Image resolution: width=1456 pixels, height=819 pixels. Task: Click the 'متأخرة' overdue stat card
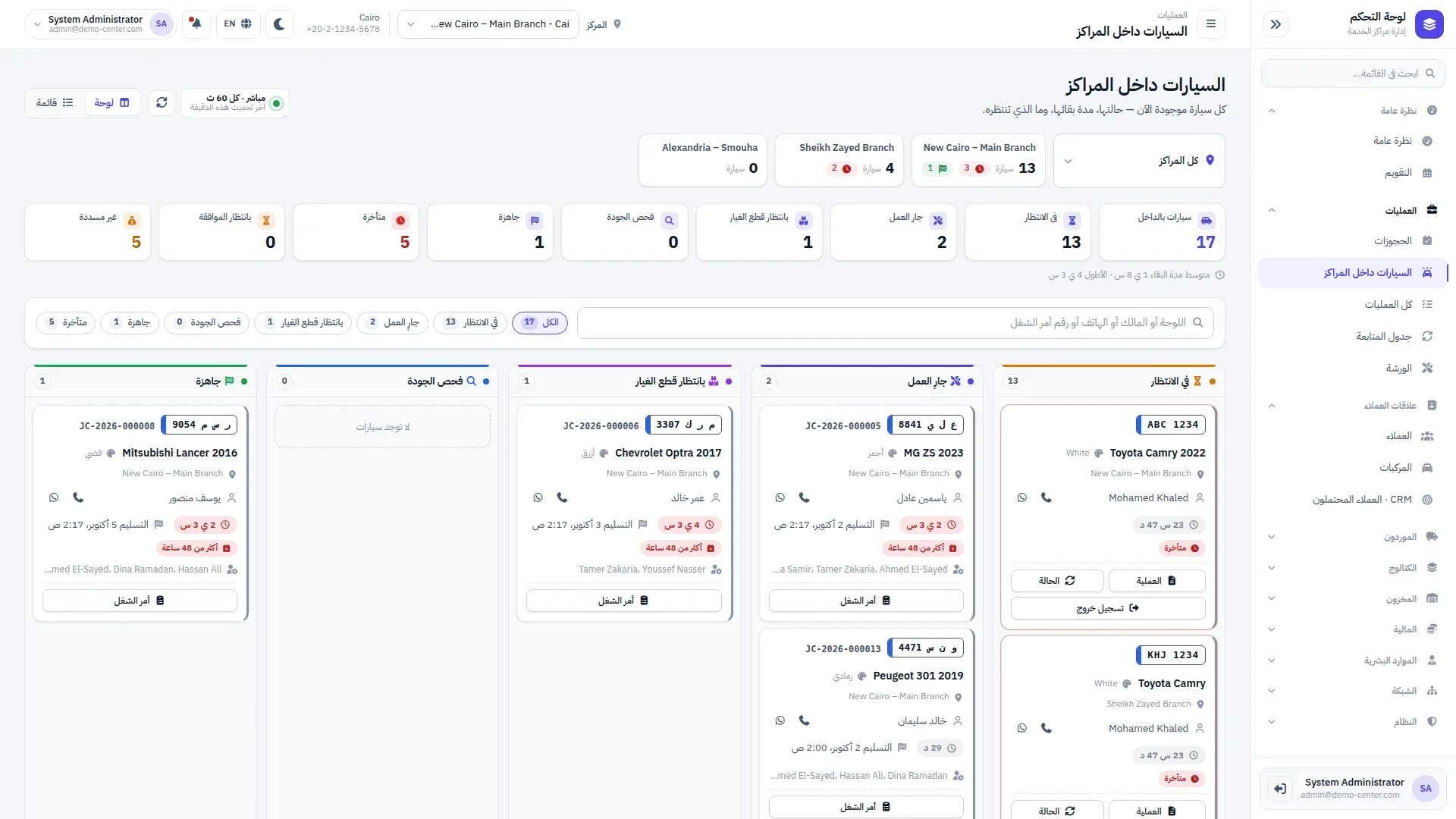356,232
